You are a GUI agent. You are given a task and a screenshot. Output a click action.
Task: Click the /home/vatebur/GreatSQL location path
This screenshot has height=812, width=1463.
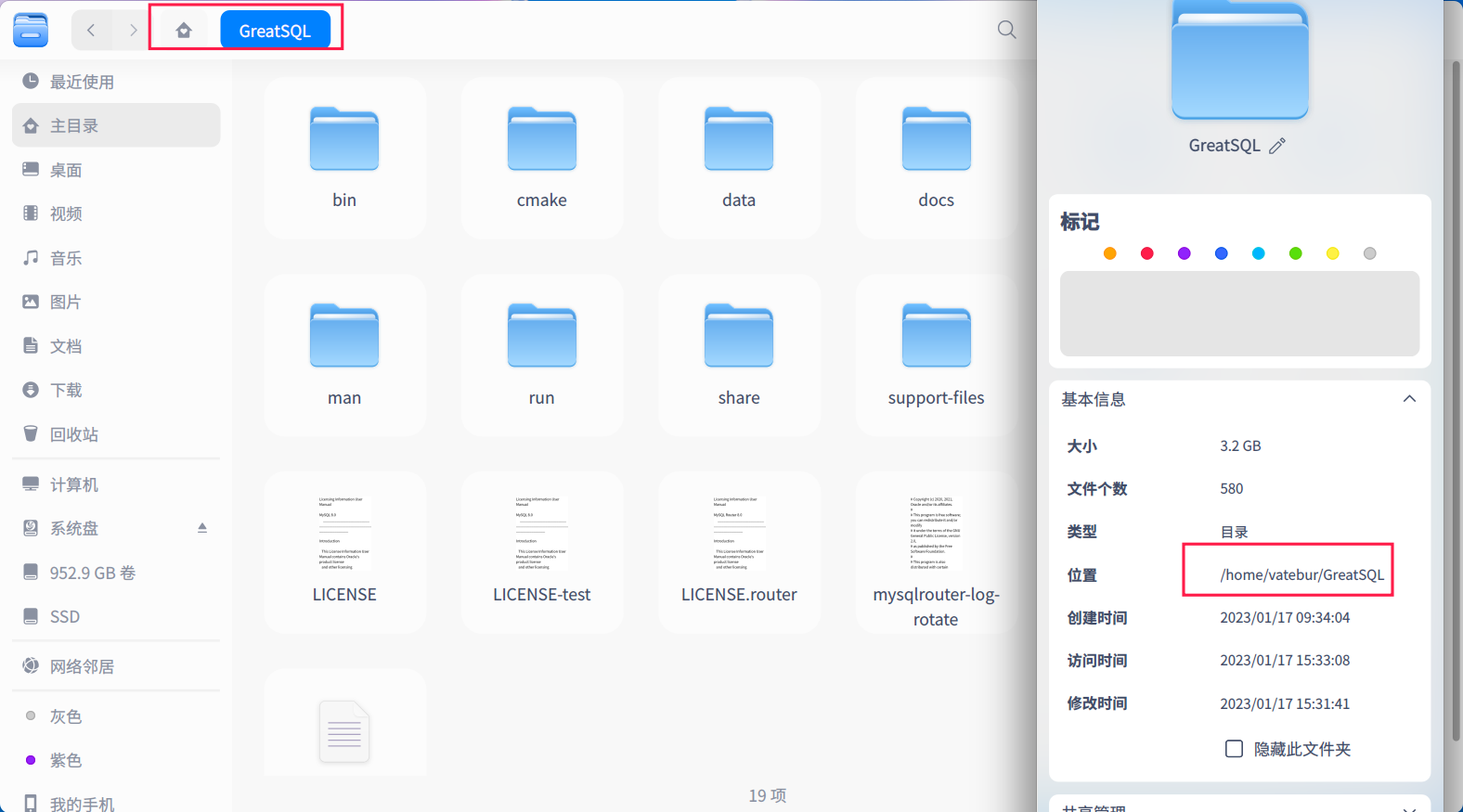pyautogui.click(x=1301, y=574)
